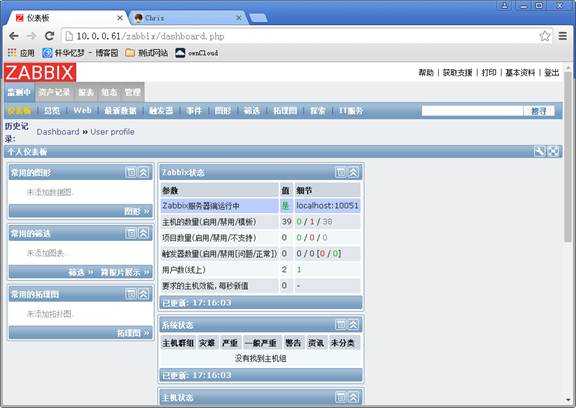Open menu icon of 常用的图形 widget
The height and width of the screenshot is (408, 576).
131,172
